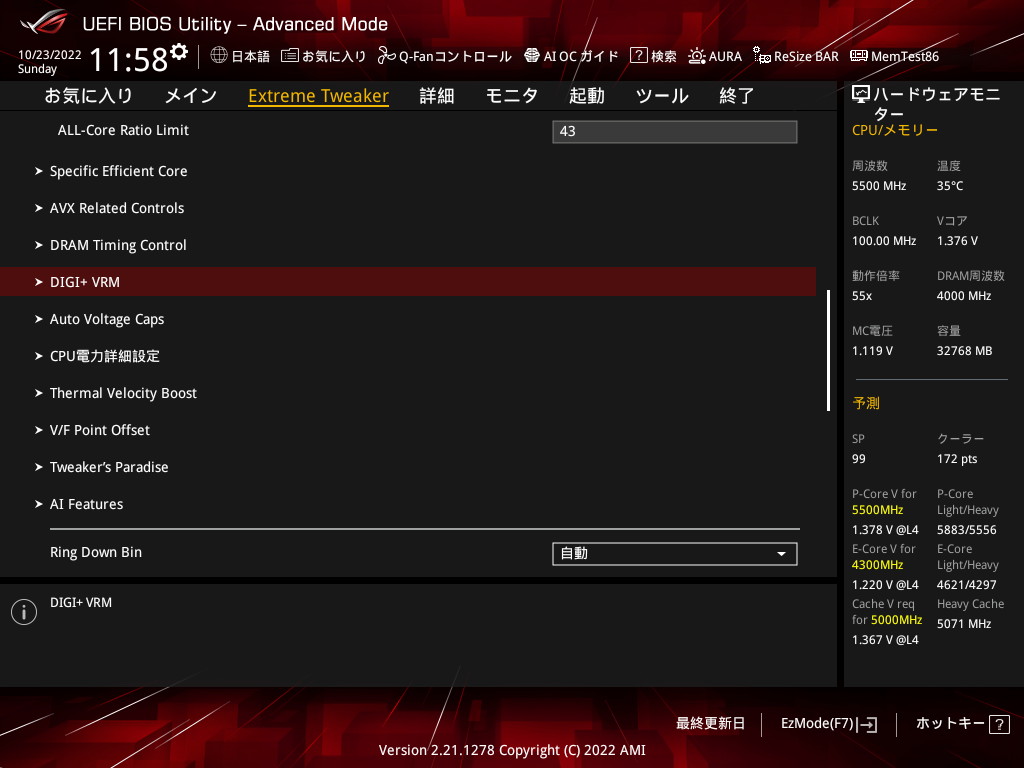Click the SP value 99
This screenshot has width=1024, height=768.
point(859,459)
